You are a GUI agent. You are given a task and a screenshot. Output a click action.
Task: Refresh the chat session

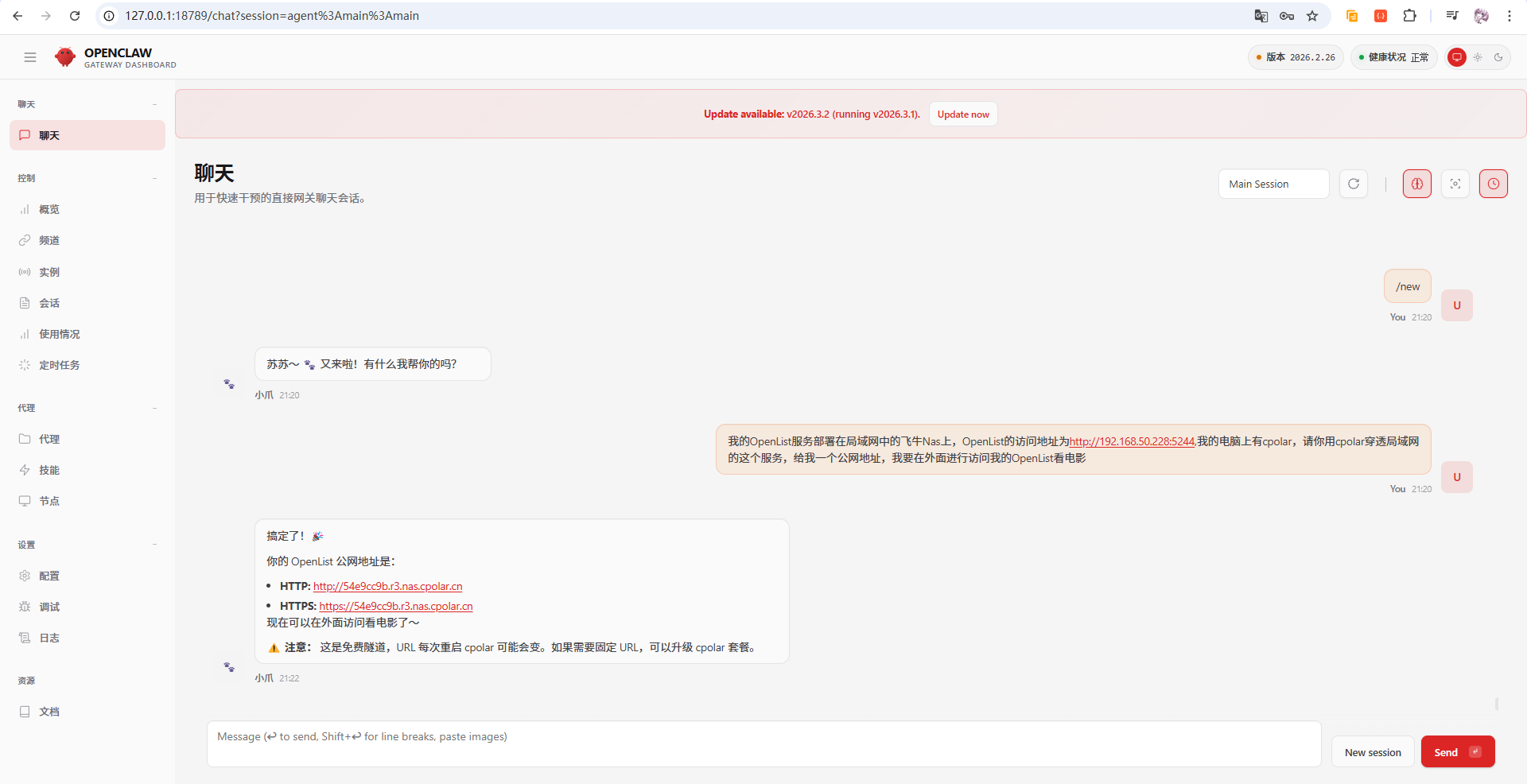tap(1354, 184)
